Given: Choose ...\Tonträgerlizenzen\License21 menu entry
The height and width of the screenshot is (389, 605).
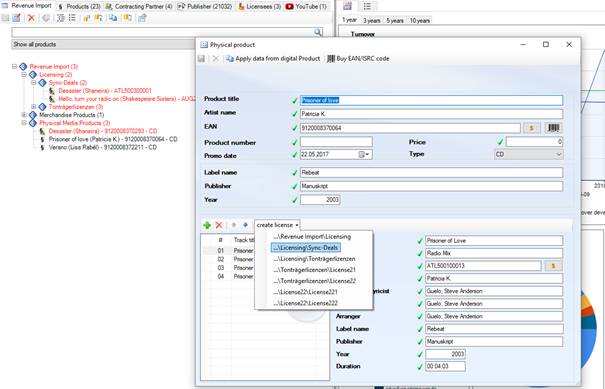Looking at the screenshot, I should [x=314, y=270].
